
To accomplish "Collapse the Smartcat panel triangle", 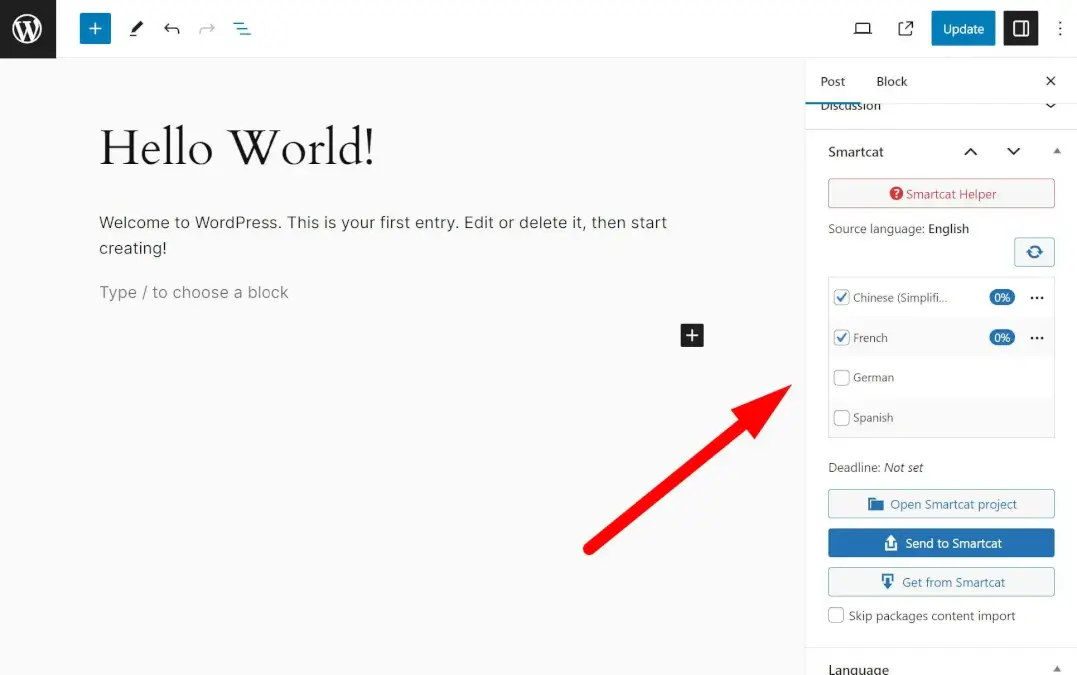I will pos(1056,151).
